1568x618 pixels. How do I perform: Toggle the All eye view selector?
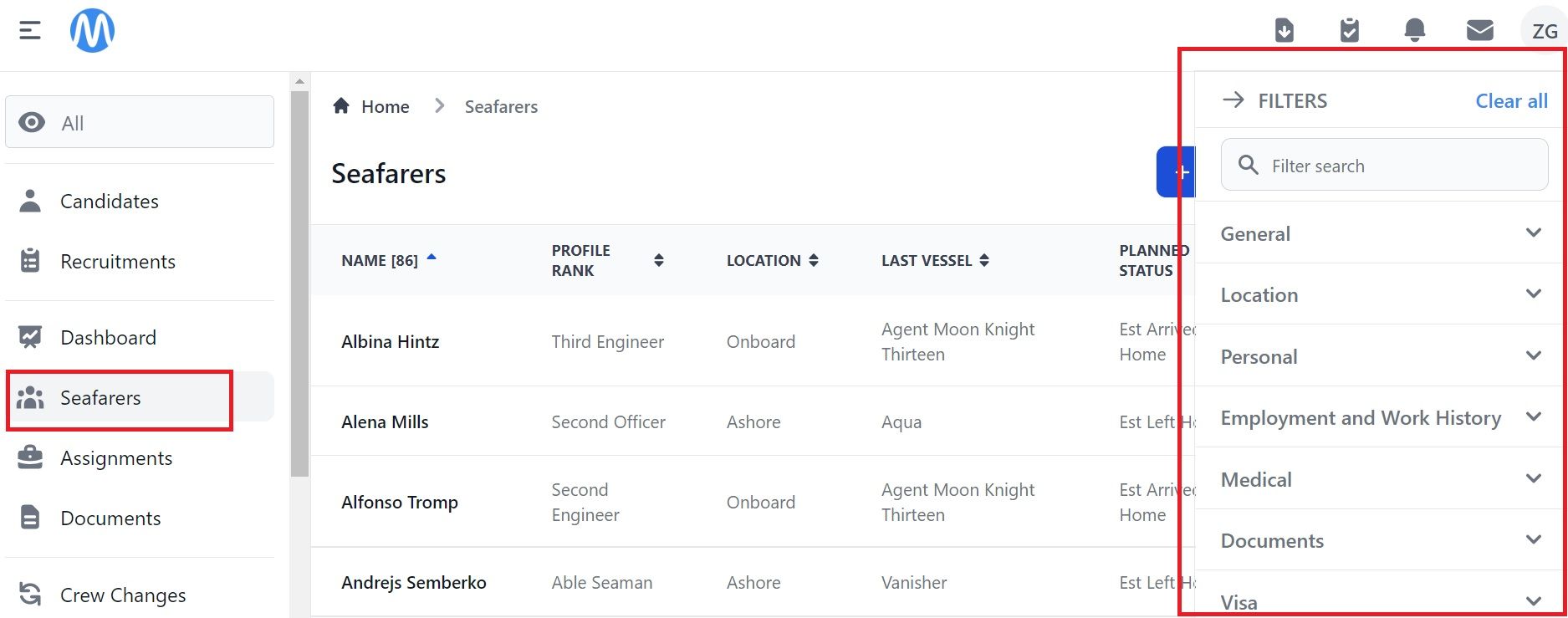tap(140, 122)
